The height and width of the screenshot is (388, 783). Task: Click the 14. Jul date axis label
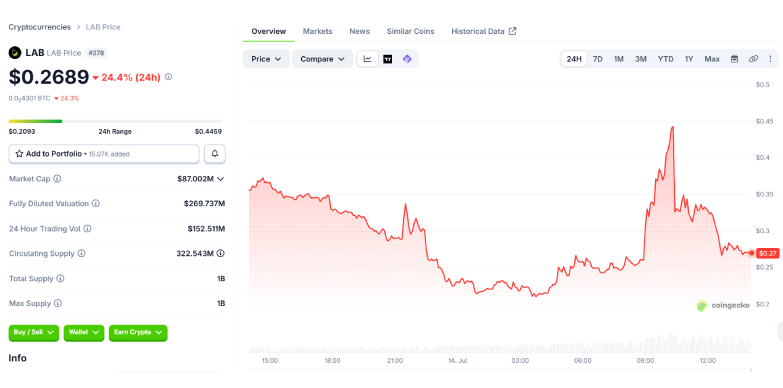click(457, 361)
